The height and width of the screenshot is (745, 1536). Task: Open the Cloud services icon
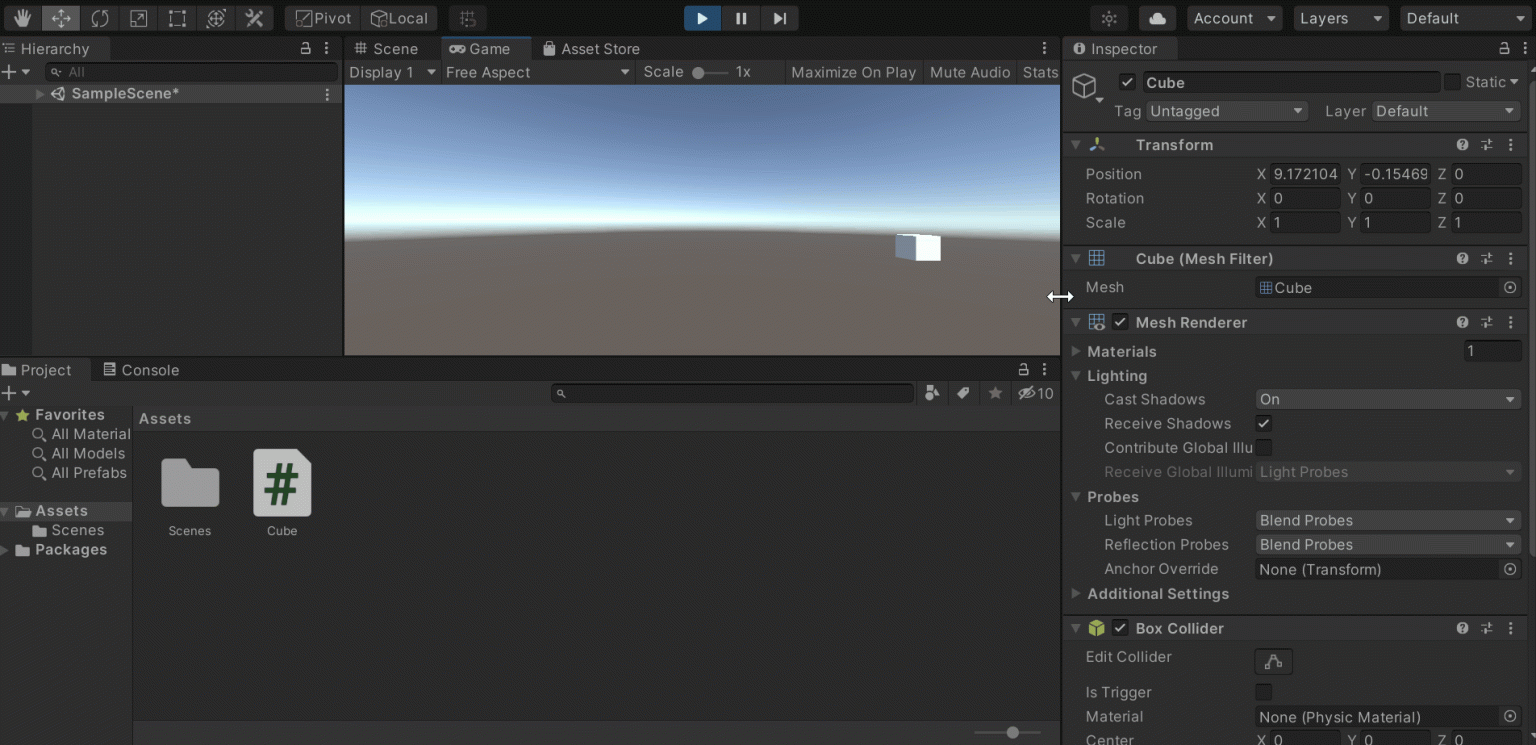pos(1157,18)
